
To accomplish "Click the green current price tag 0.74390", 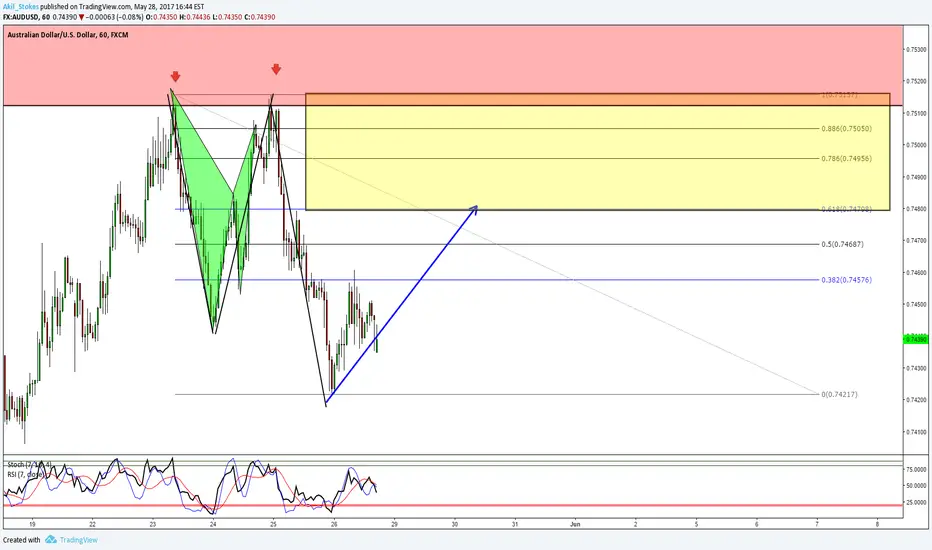I will 915,339.
